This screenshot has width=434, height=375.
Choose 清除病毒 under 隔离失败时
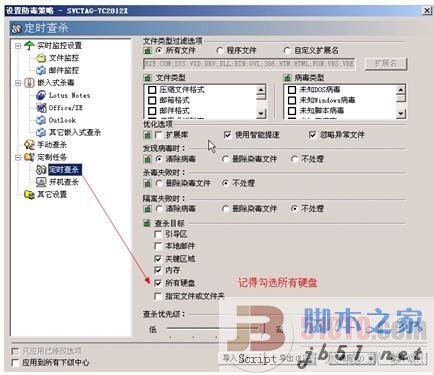tap(159, 209)
